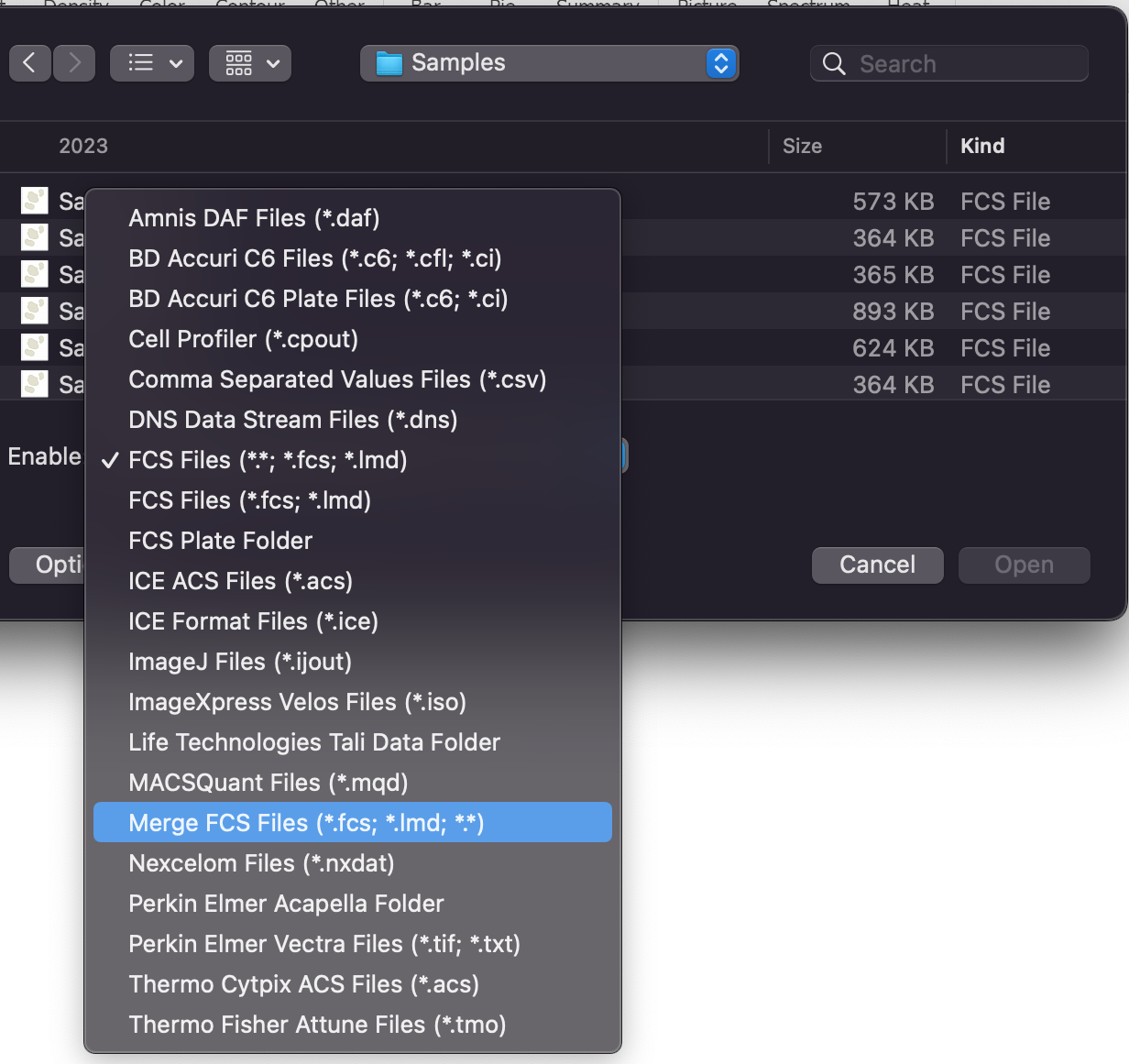Open the Samples folder location popup
1129x1064 pixels.
pyautogui.click(x=549, y=63)
